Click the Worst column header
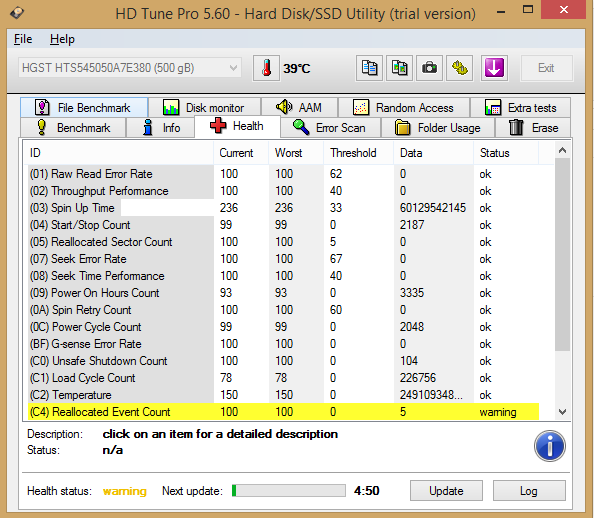This screenshot has width=594, height=518. (x=296, y=153)
